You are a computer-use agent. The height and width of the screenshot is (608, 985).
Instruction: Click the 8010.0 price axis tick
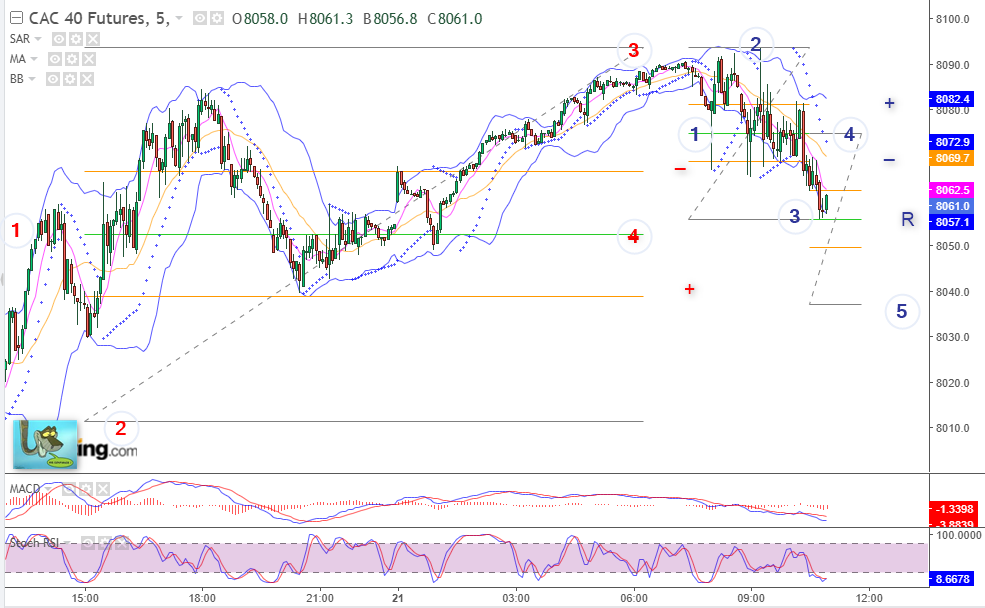pyautogui.click(x=952, y=428)
